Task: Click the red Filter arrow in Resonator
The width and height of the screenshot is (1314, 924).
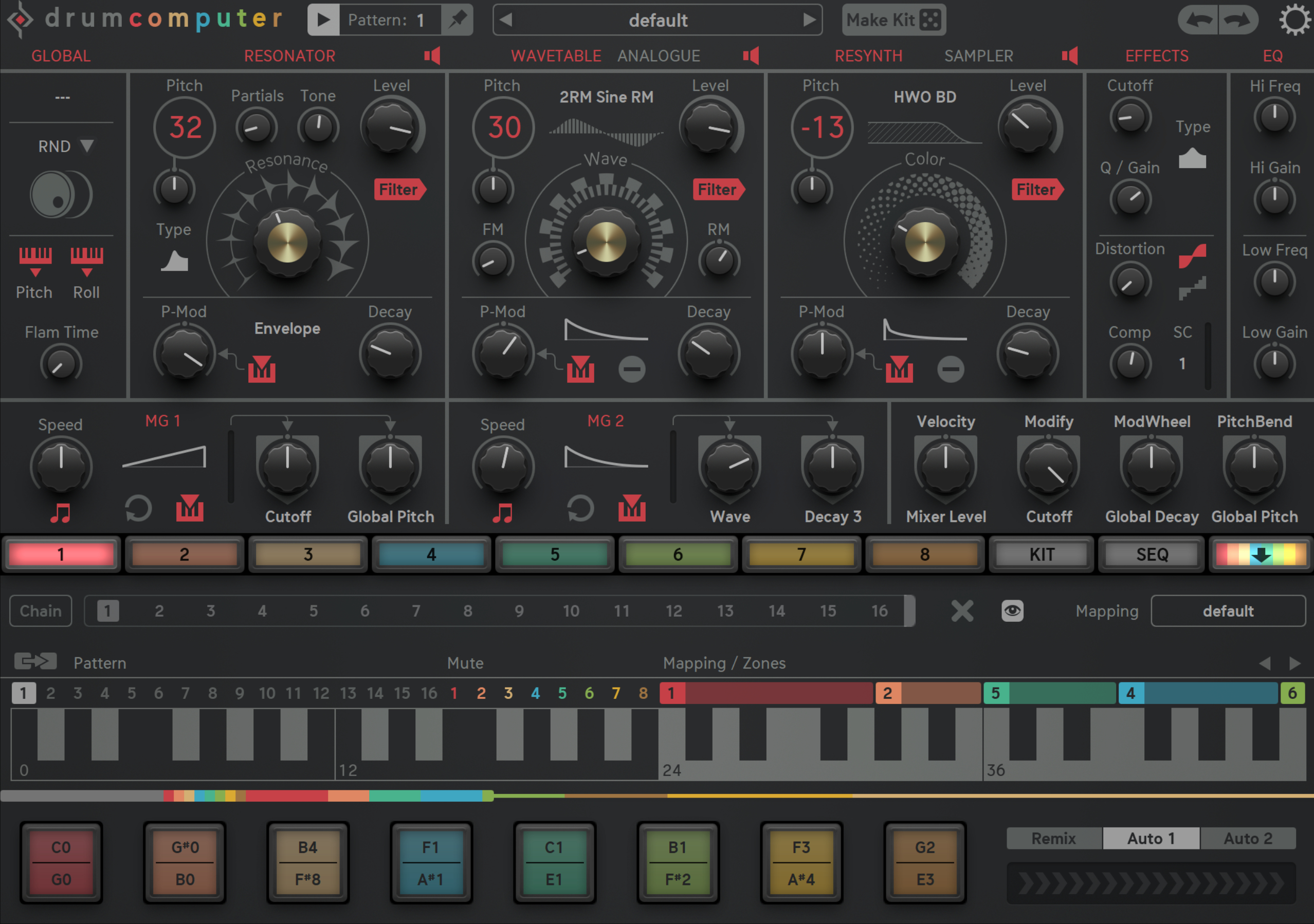Action: tap(399, 190)
